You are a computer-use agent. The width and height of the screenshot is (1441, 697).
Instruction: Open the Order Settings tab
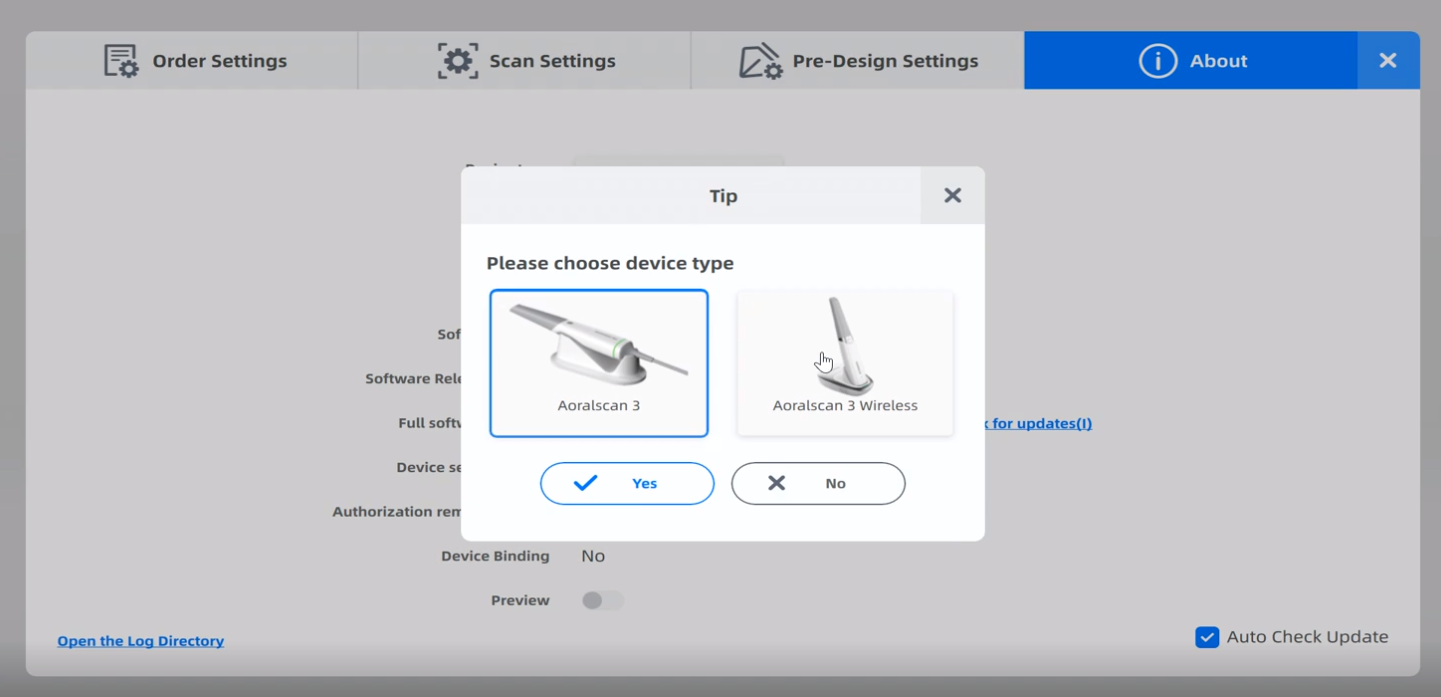[192, 61]
